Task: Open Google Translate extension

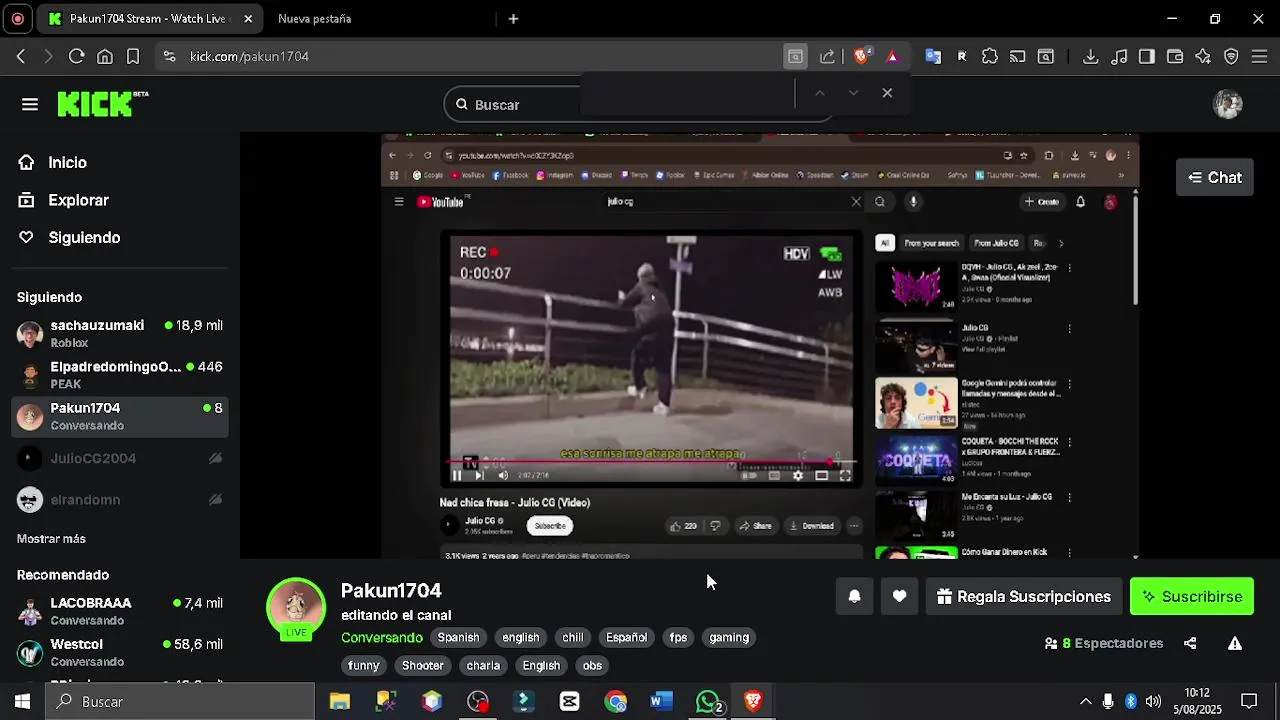Action: (933, 57)
